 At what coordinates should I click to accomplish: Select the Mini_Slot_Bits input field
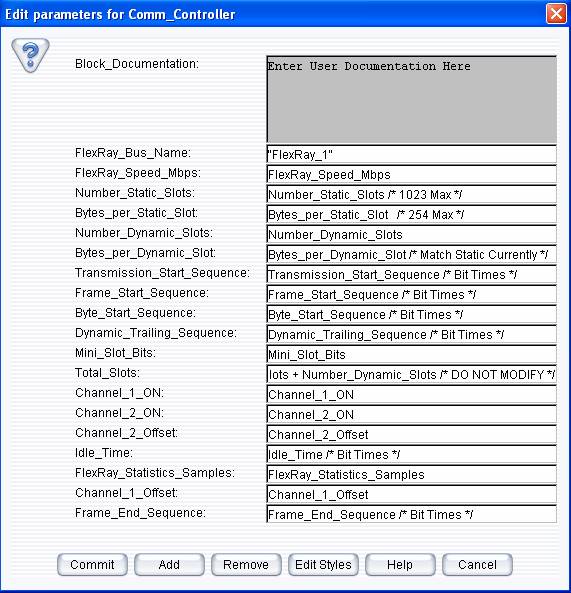pyautogui.click(x=411, y=354)
